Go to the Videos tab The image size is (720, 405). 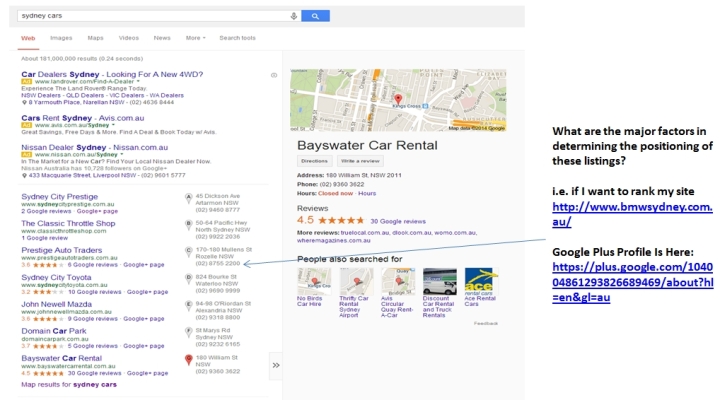pyautogui.click(x=129, y=38)
